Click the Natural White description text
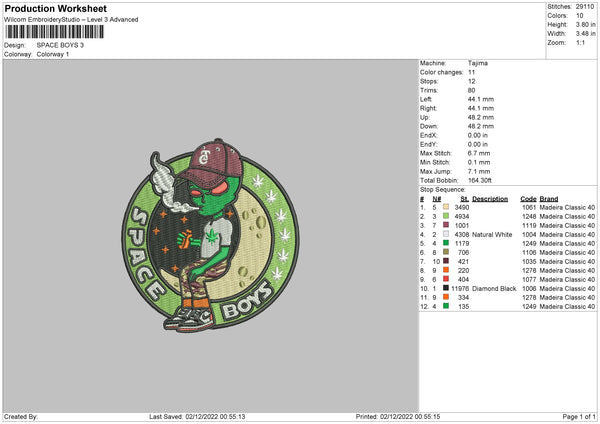 click(x=492, y=235)
